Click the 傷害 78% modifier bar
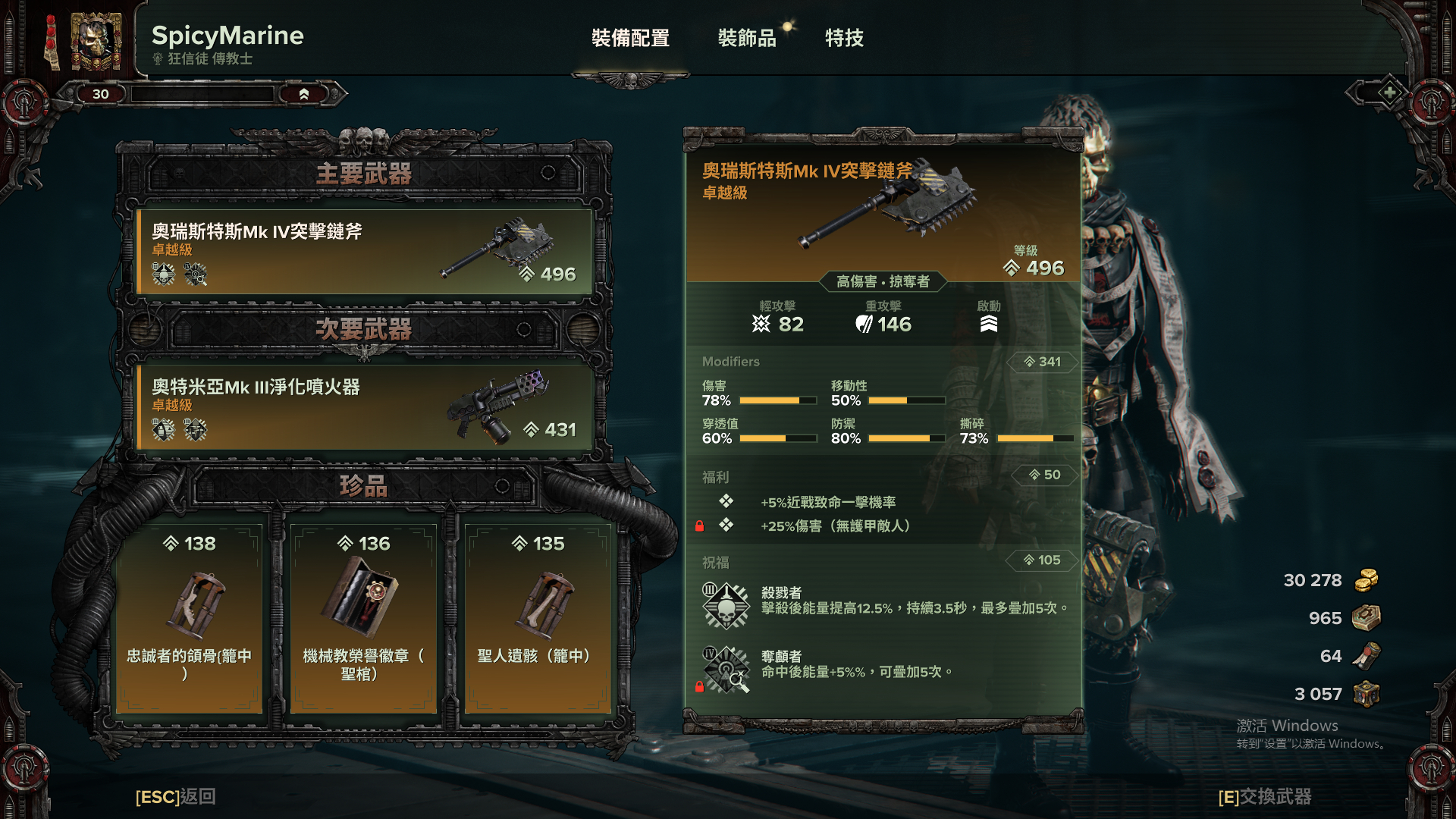 (x=777, y=400)
